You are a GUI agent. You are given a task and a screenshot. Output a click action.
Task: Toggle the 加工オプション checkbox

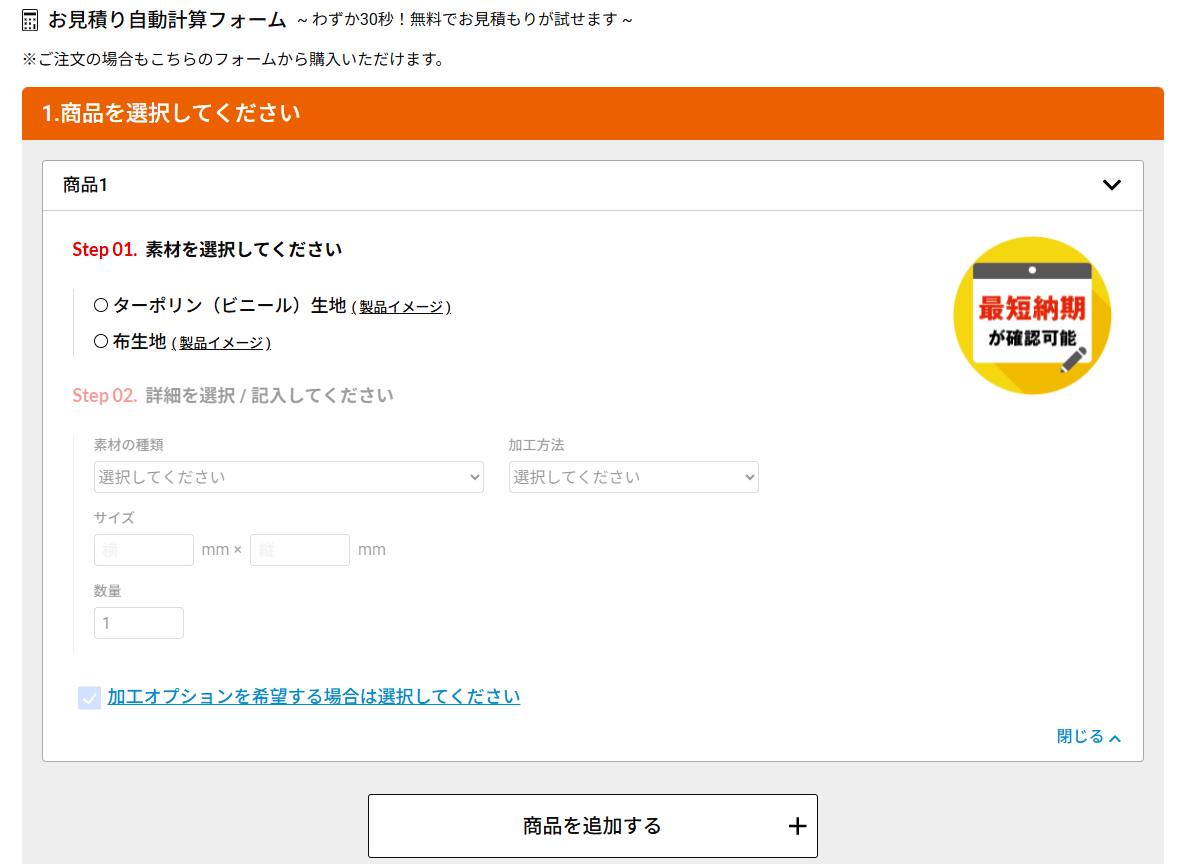click(x=89, y=697)
